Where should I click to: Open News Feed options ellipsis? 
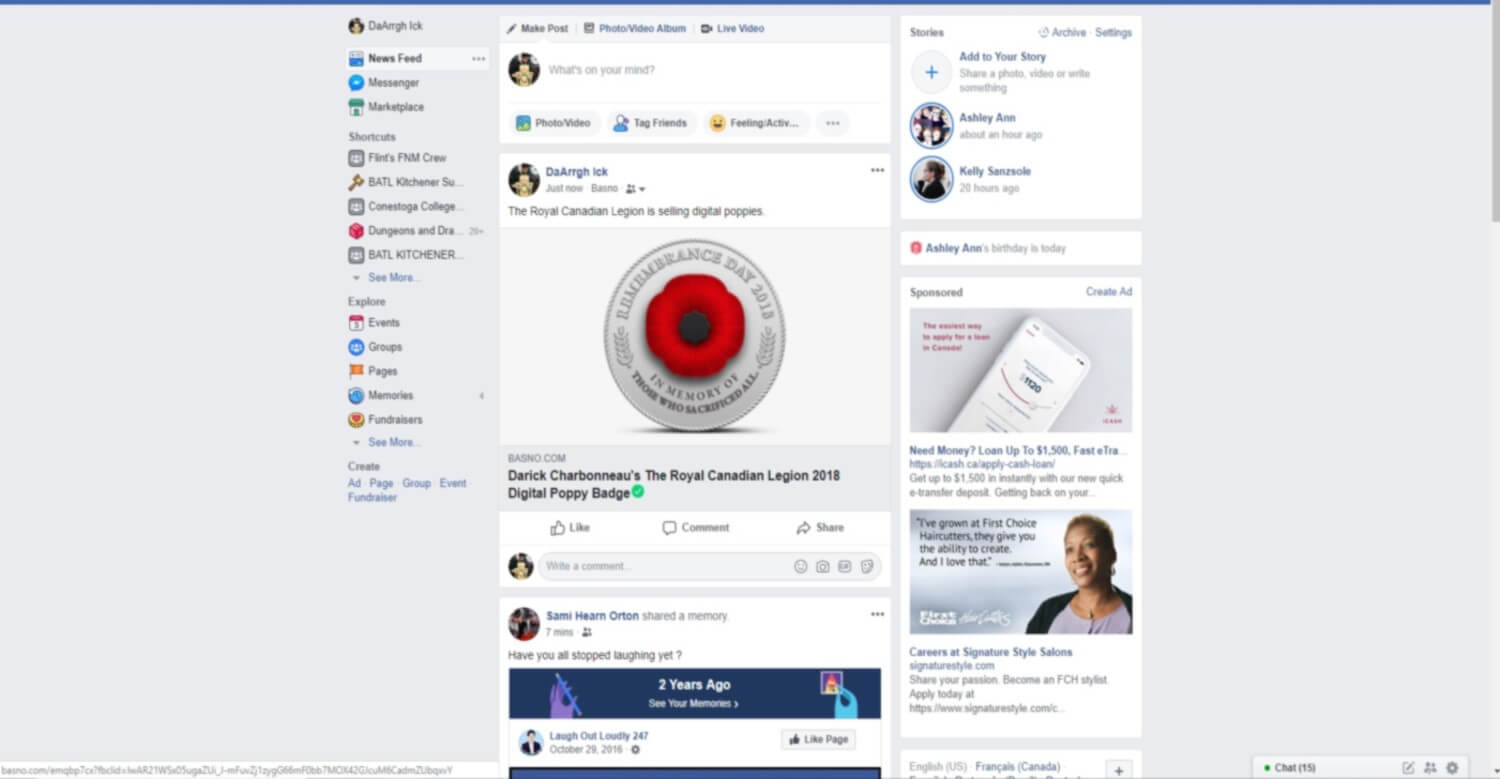click(478, 59)
